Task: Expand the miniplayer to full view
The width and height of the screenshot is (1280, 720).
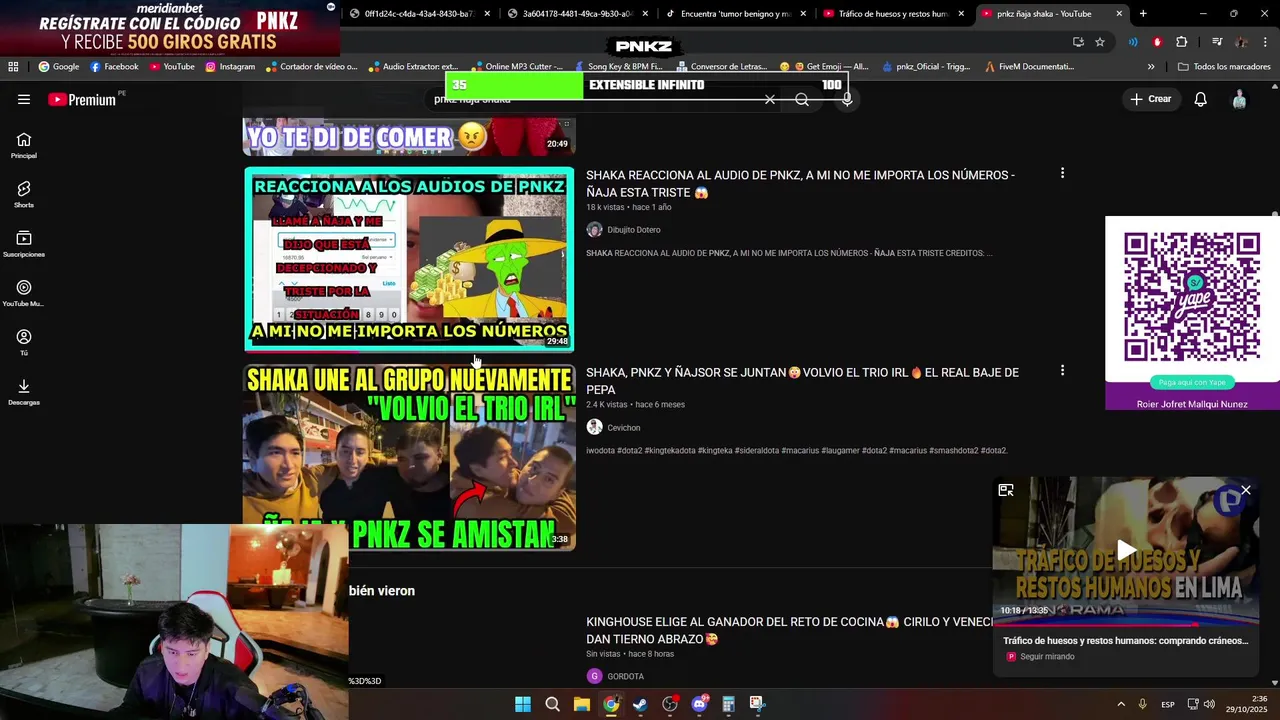Action: 1006,490
